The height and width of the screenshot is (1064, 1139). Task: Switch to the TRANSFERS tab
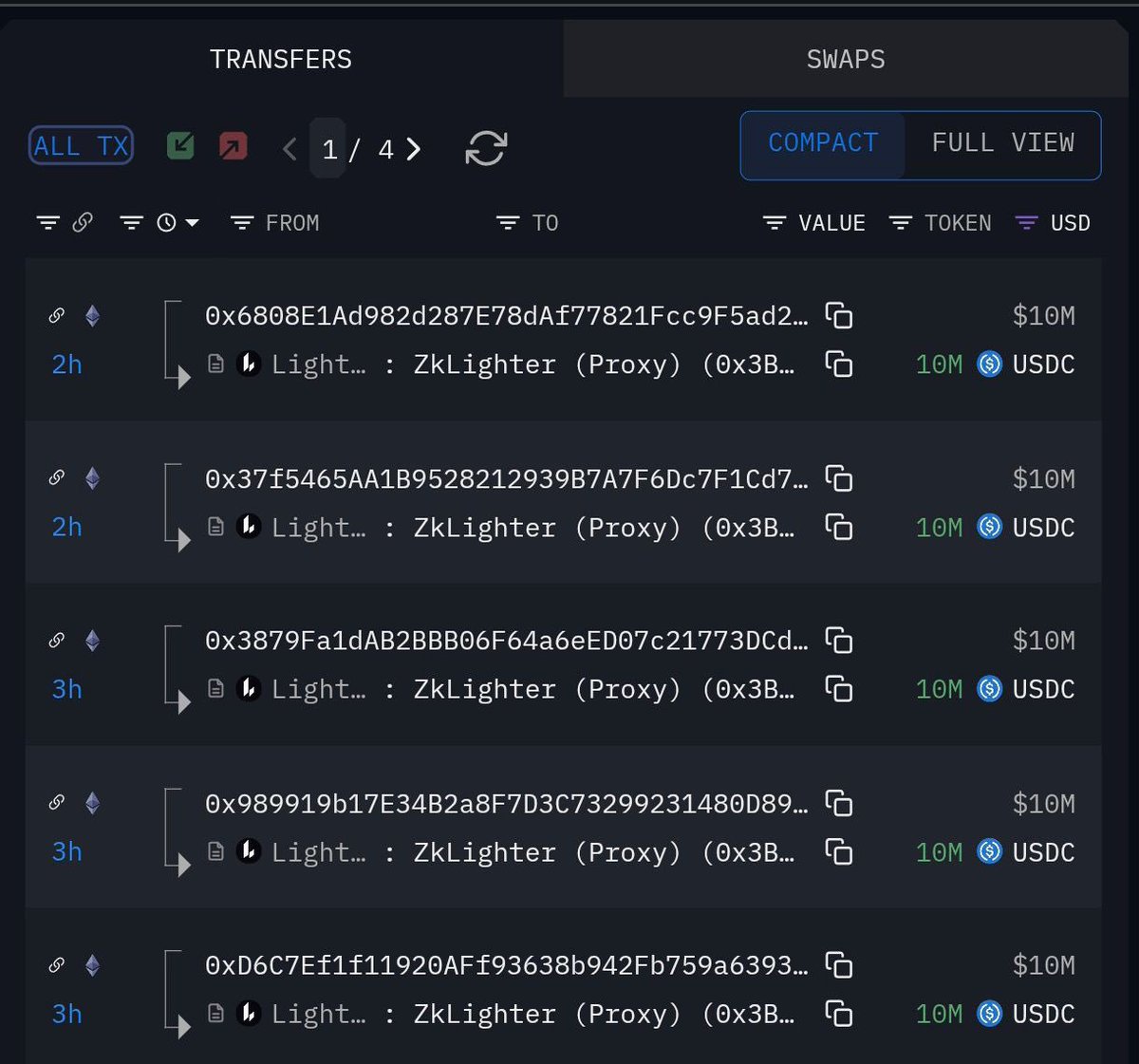point(281,59)
